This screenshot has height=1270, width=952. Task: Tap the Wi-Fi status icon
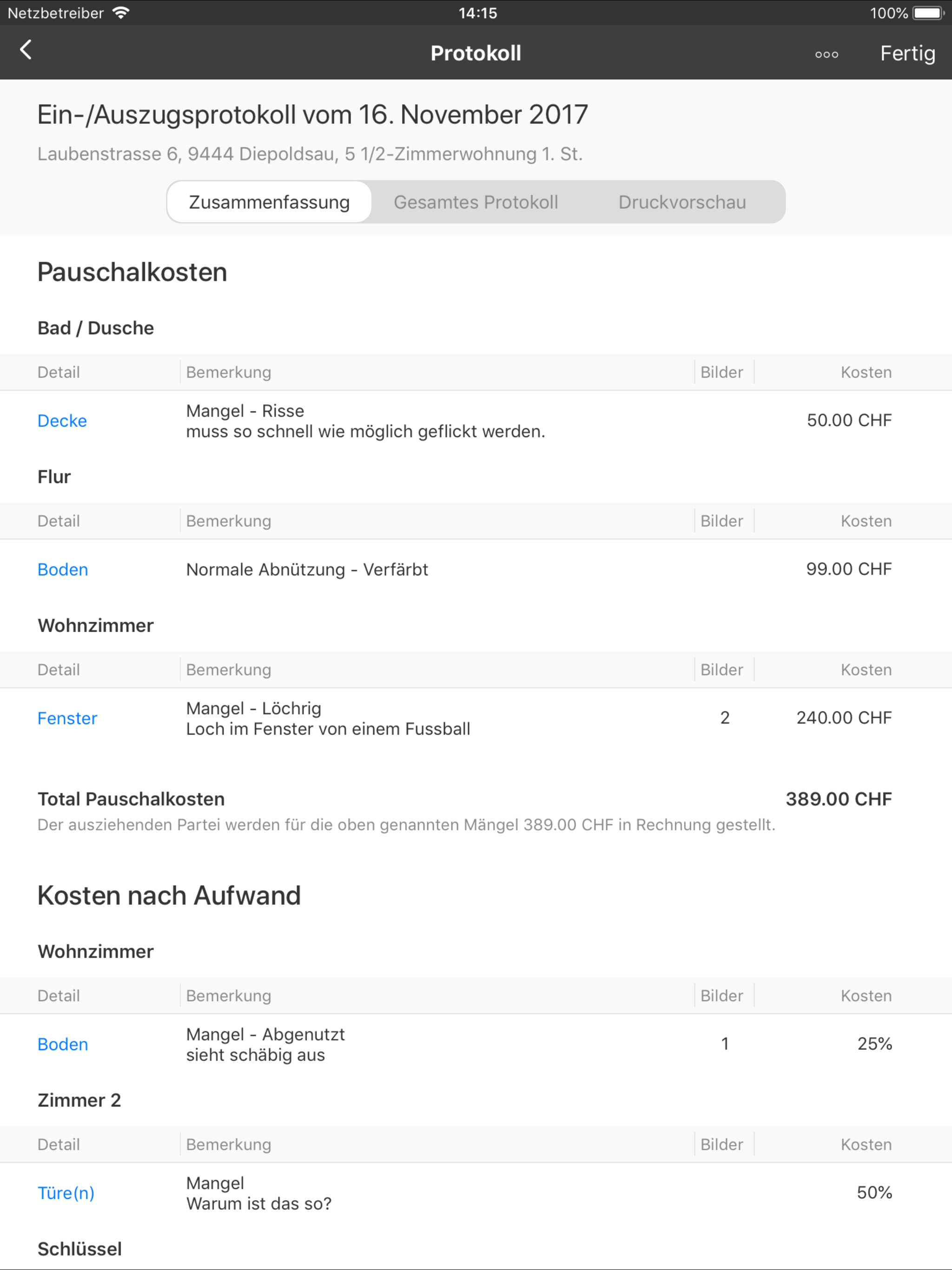121,13
